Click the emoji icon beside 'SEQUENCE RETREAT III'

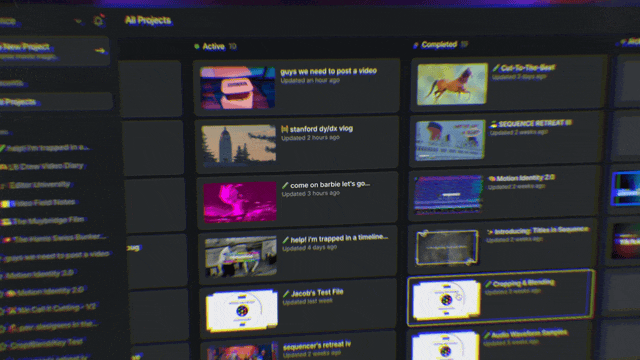(x=493, y=124)
